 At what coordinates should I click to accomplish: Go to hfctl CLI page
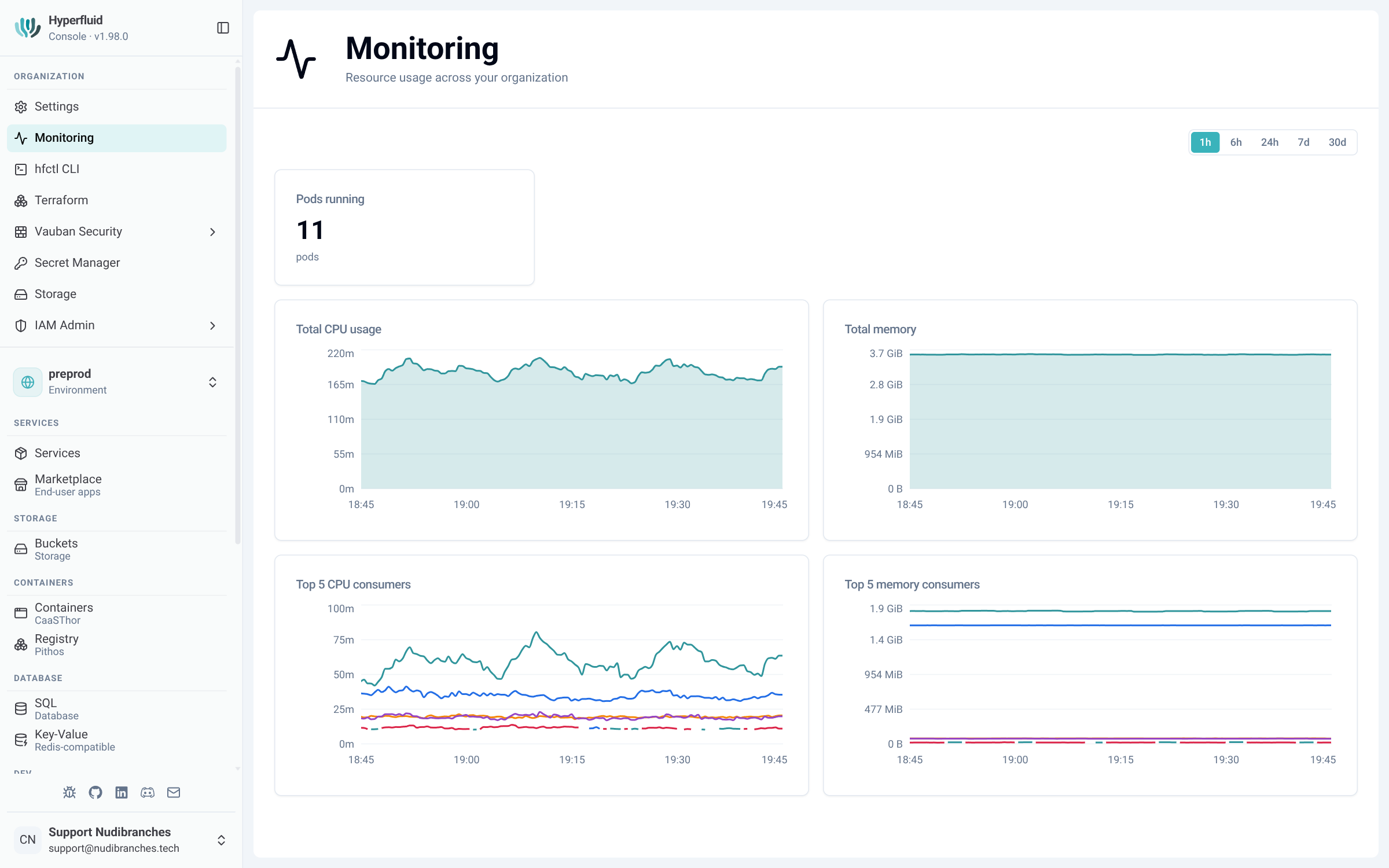[117, 169]
